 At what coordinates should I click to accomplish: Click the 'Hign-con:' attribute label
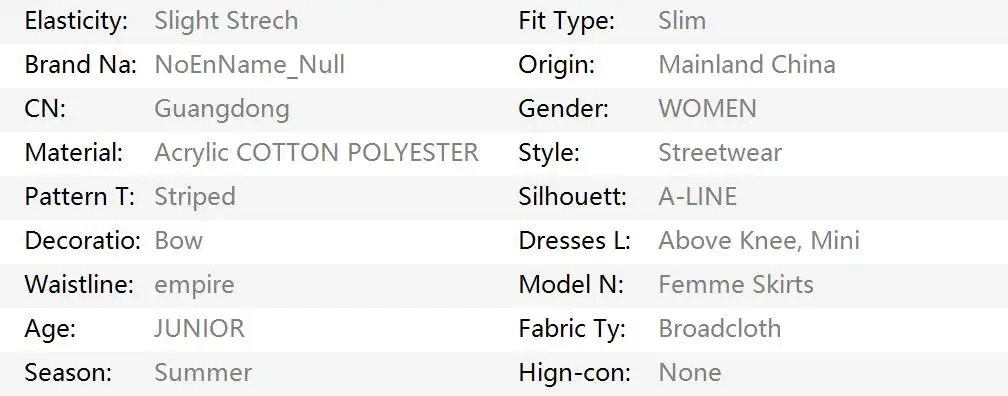pyautogui.click(x=575, y=373)
